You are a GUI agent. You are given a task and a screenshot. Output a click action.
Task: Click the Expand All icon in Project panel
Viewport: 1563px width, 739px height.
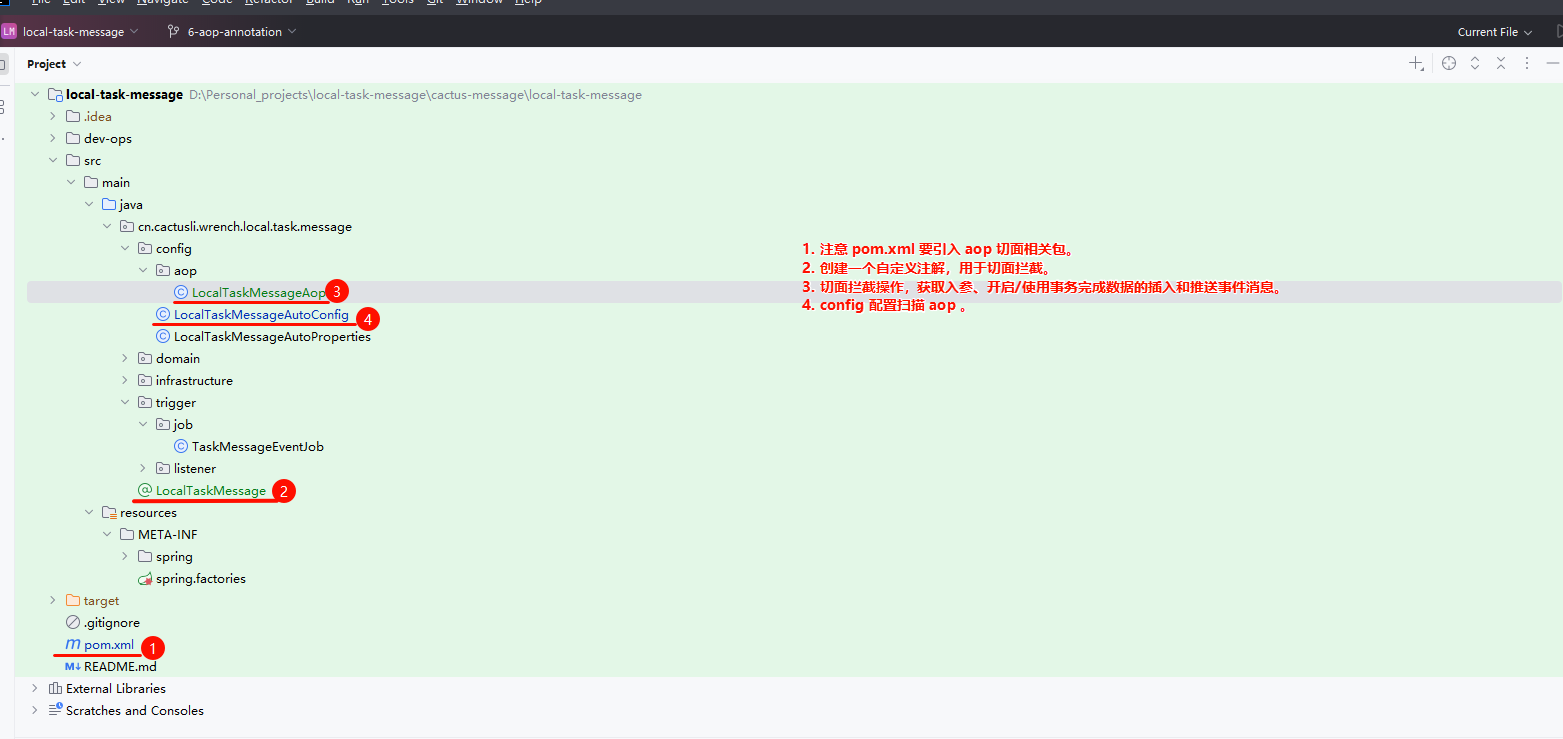point(1475,64)
